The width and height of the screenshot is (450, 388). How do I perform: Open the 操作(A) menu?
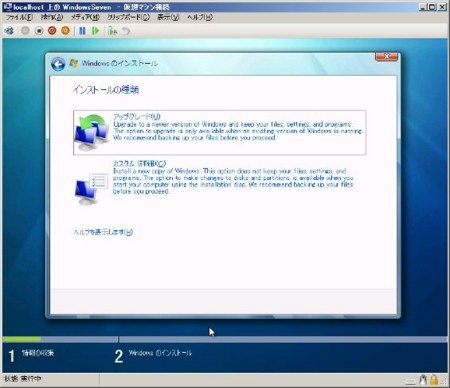pos(52,17)
